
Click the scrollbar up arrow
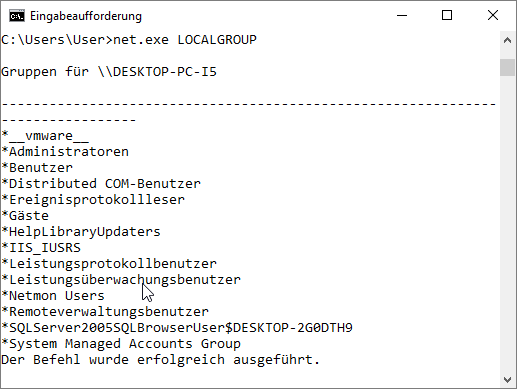[x=507, y=41]
